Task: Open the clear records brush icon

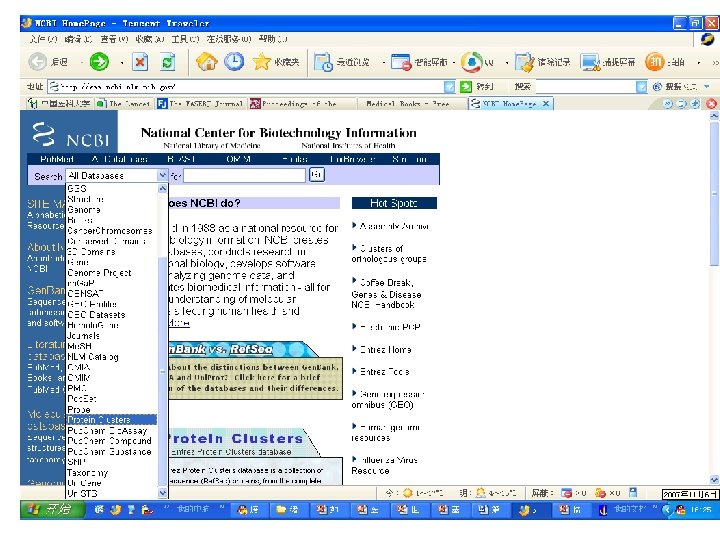Action: coord(524,62)
